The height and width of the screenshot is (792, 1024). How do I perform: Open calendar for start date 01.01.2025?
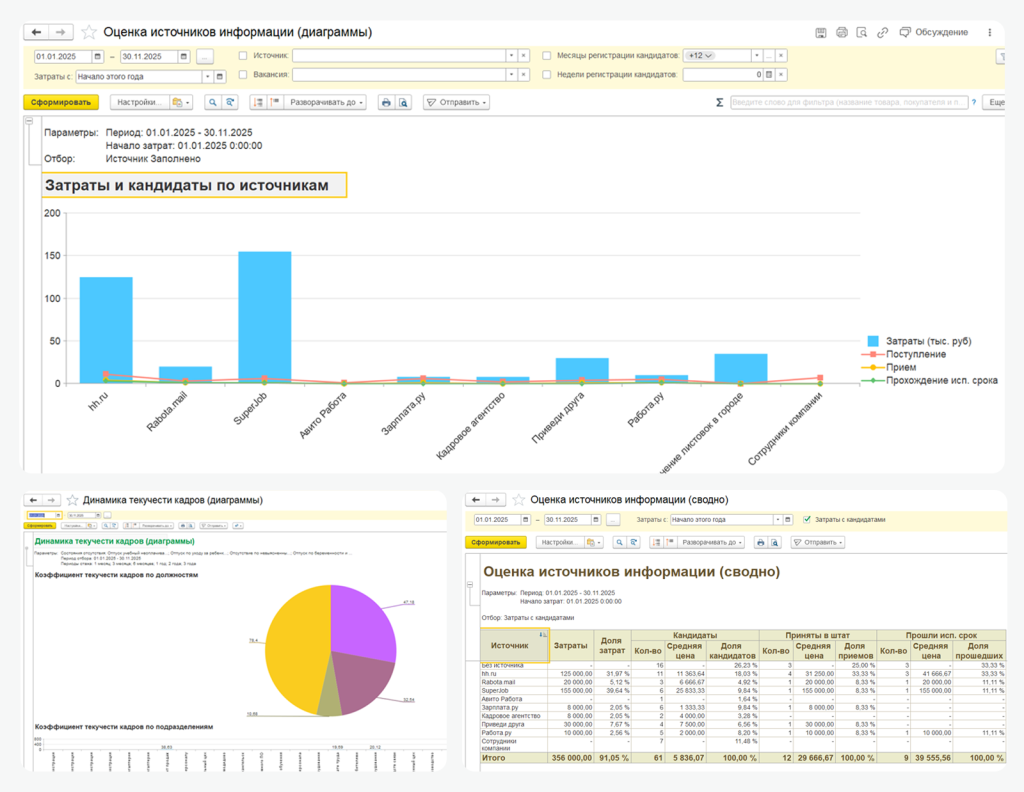click(x=98, y=56)
